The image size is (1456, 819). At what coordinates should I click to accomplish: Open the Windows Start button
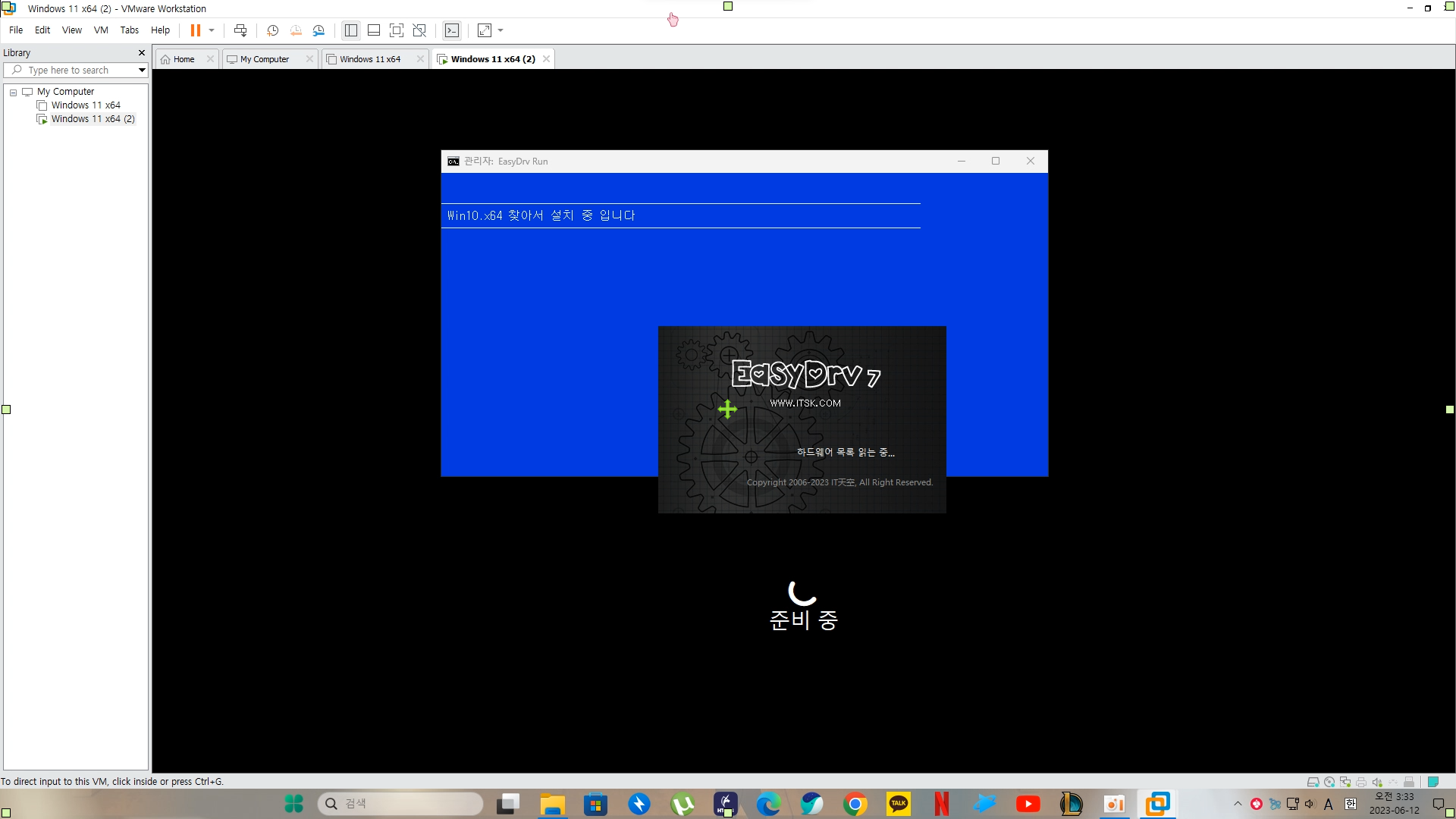(x=293, y=804)
